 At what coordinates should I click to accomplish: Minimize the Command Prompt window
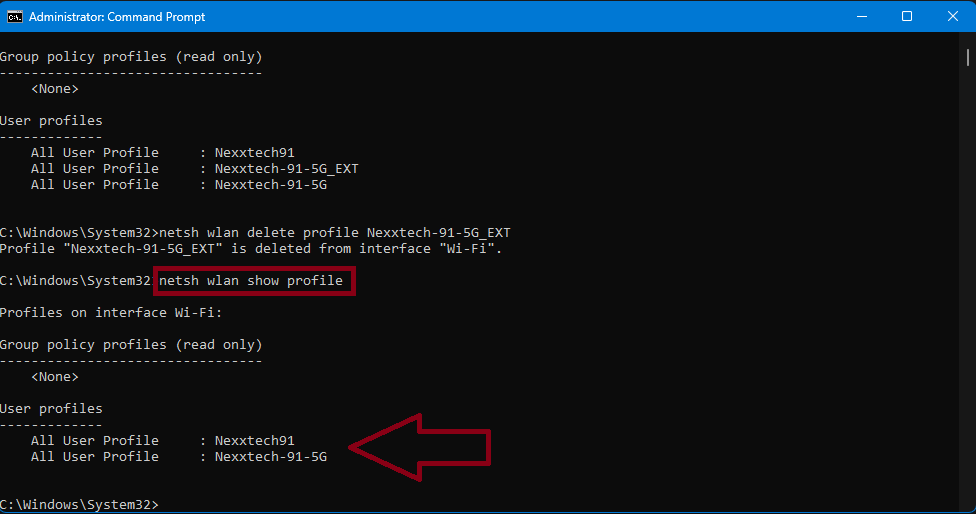(861, 16)
